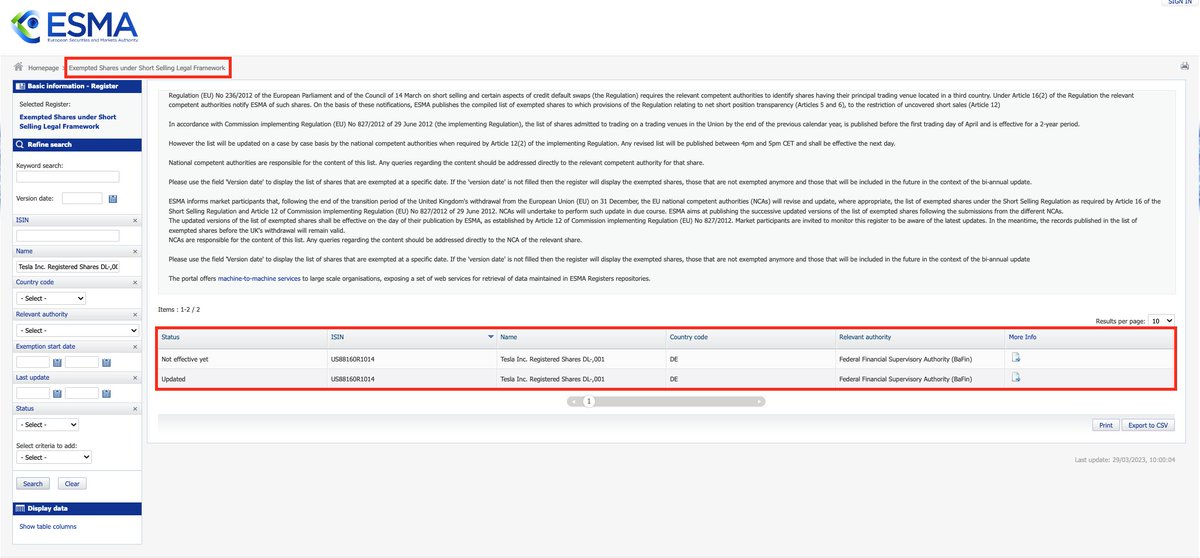The image size is (1200, 558).
Task: Sort the table by Name column header
Action: (508, 337)
